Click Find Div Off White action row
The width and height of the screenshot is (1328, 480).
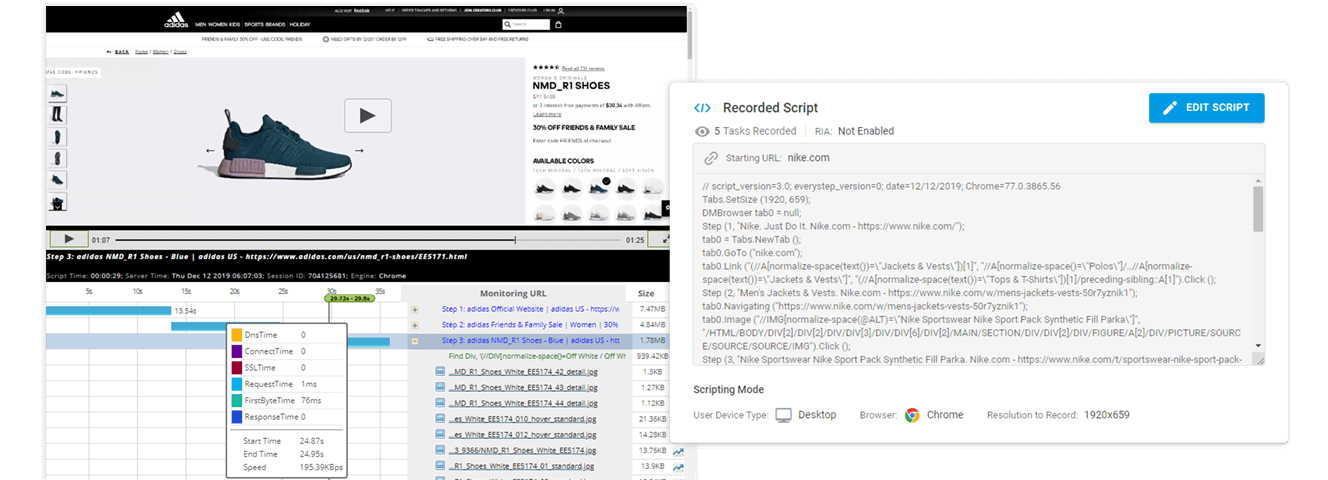537,356
